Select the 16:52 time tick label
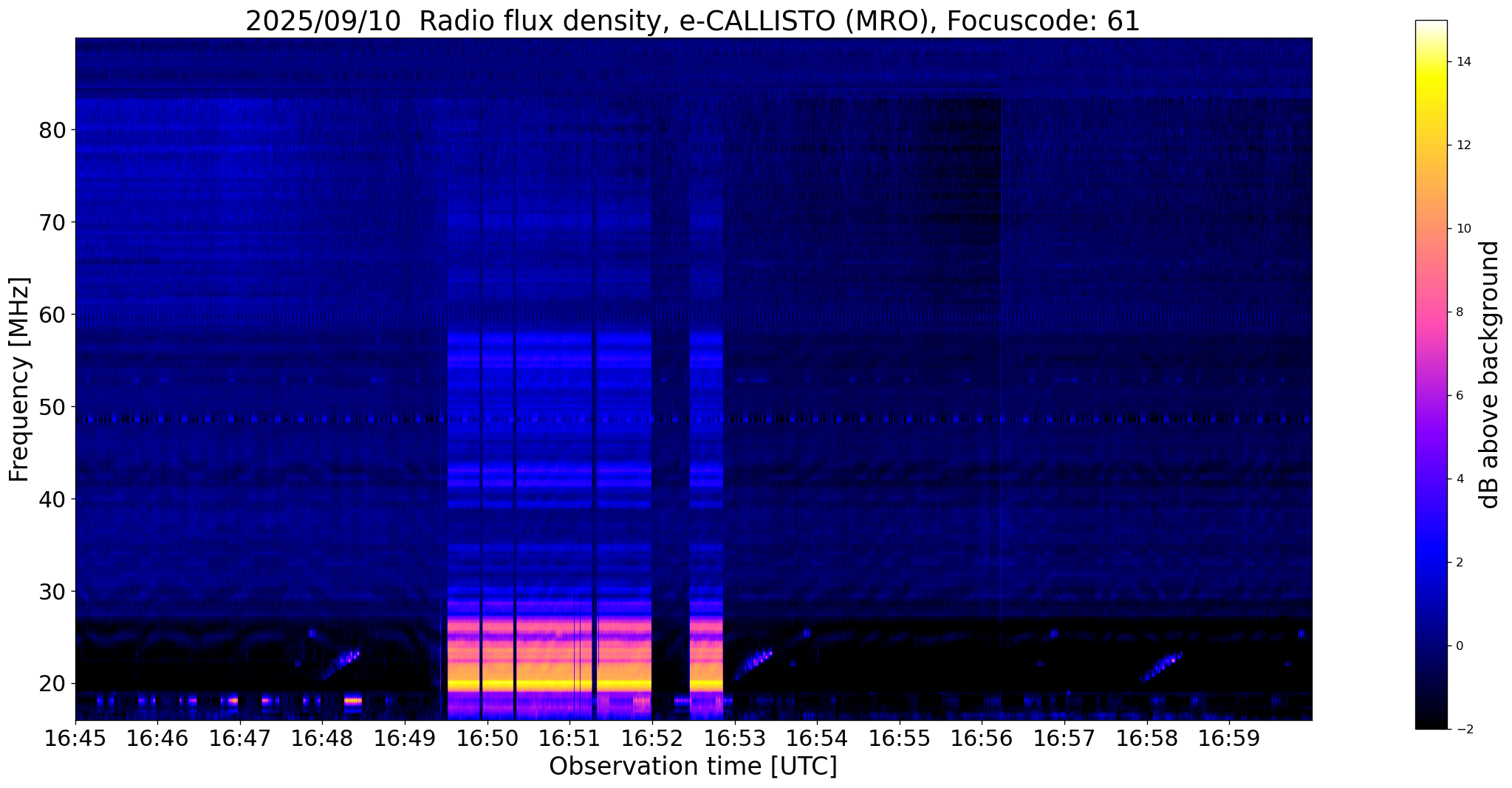The width and height of the screenshot is (1512, 788). (x=652, y=739)
